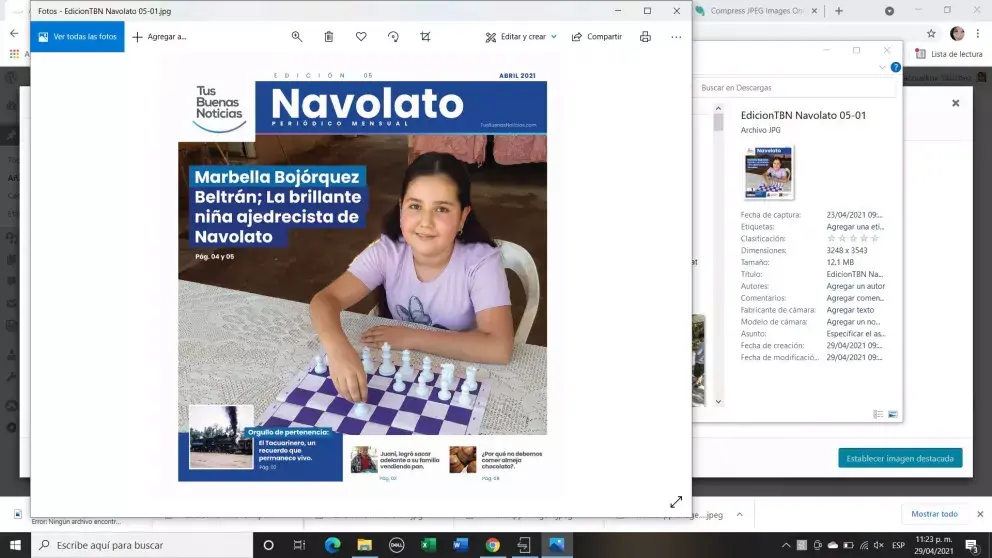The image size is (992, 558).
Task: Click Agregar a... button
Action: coord(159,37)
